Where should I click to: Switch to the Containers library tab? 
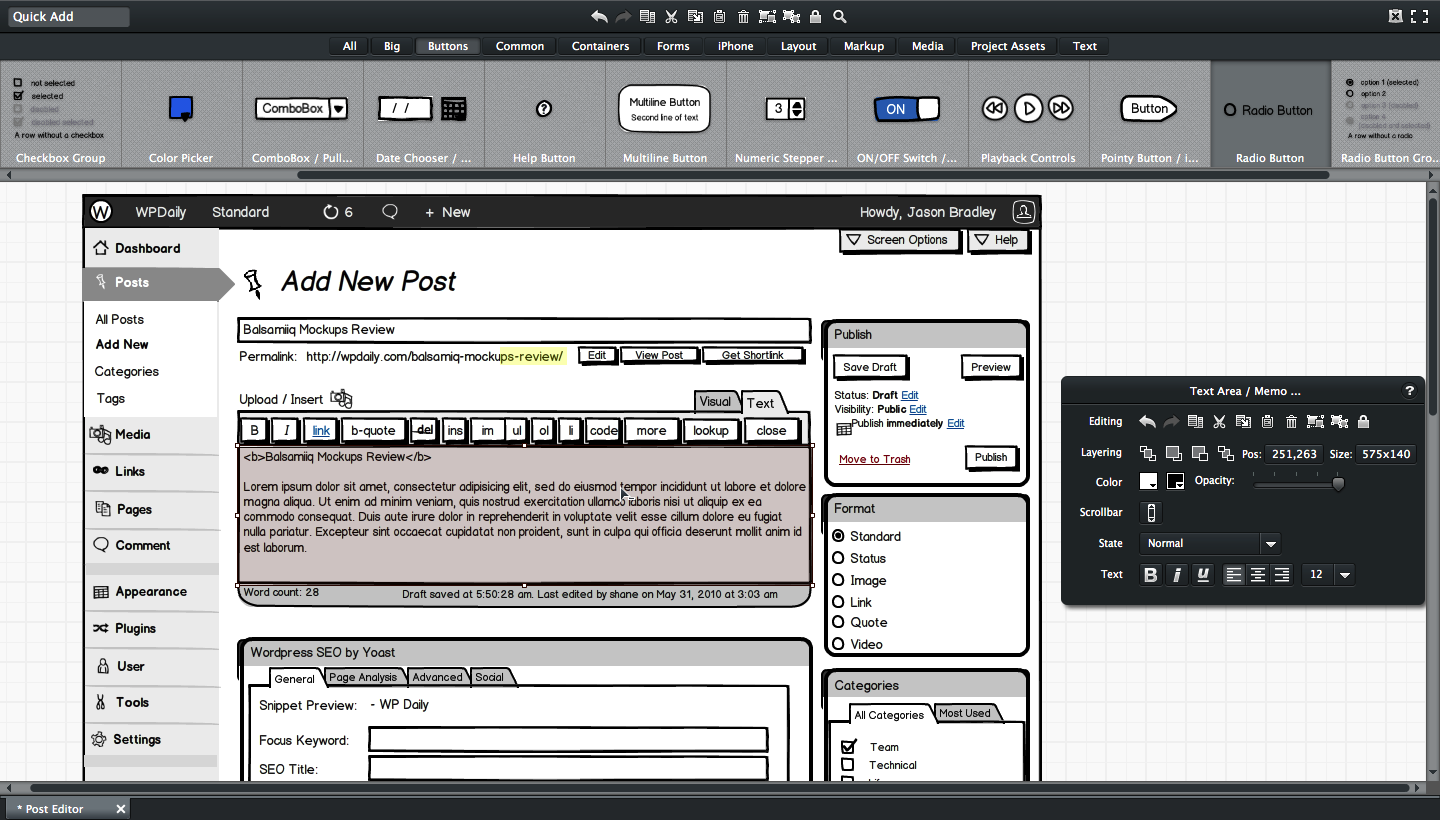click(600, 46)
